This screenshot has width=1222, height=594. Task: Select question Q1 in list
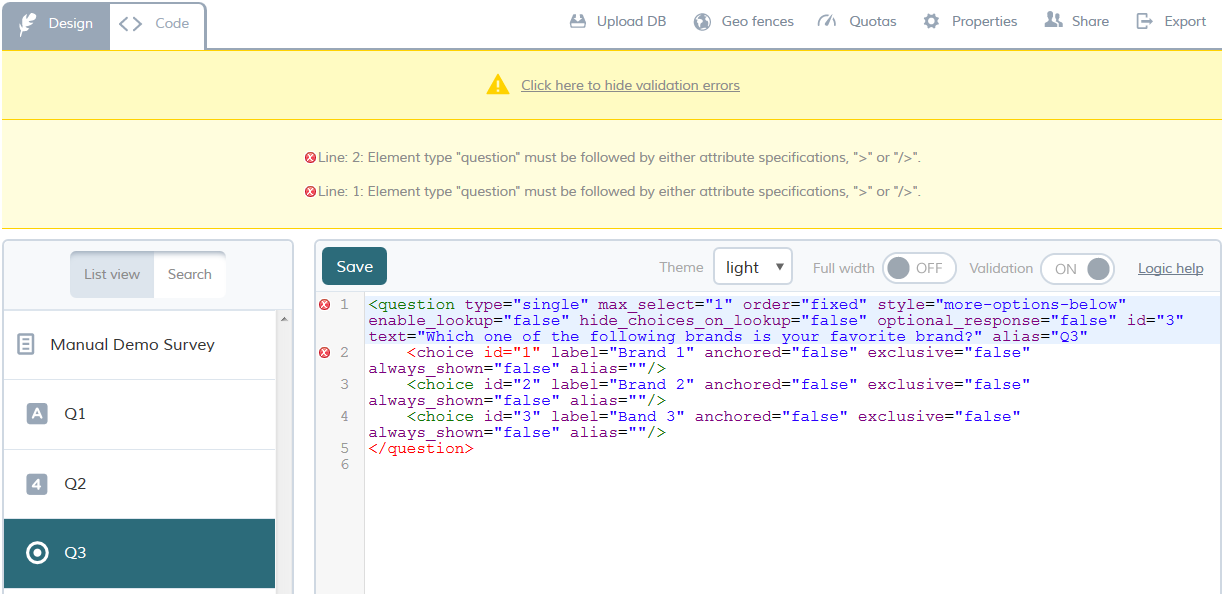pos(140,414)
